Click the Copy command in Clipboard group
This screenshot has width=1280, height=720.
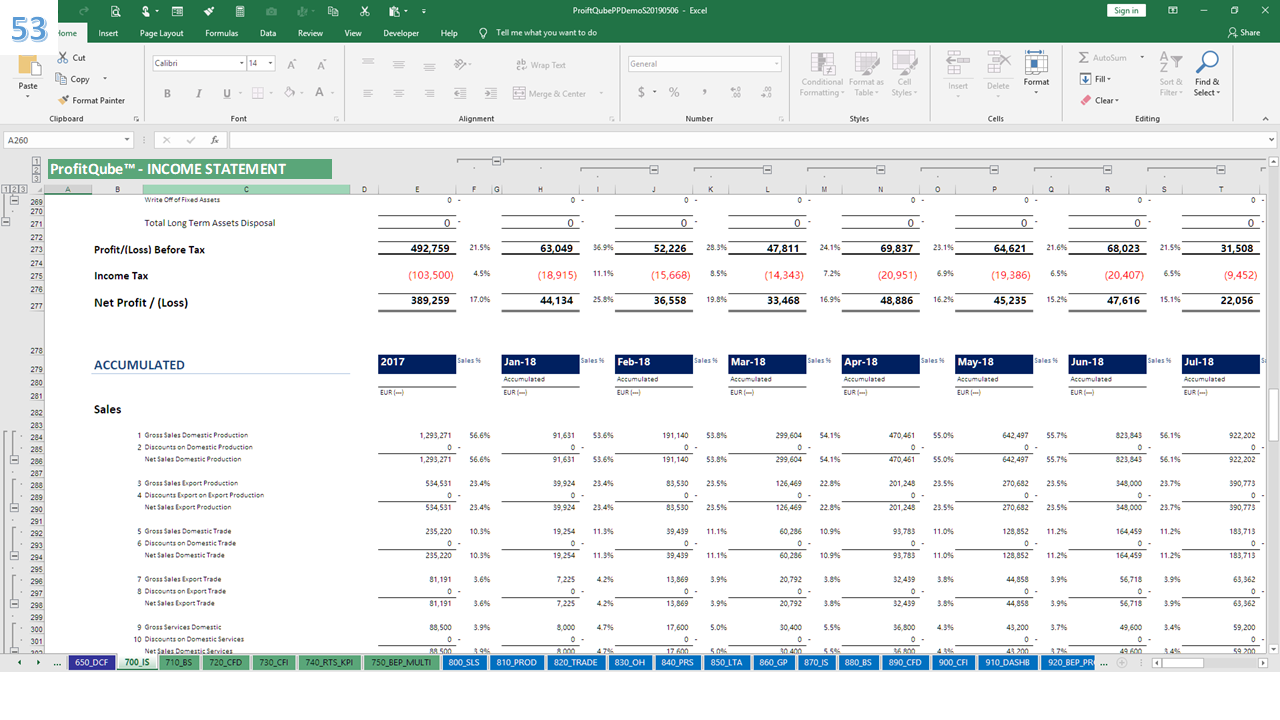click(73, 79)
